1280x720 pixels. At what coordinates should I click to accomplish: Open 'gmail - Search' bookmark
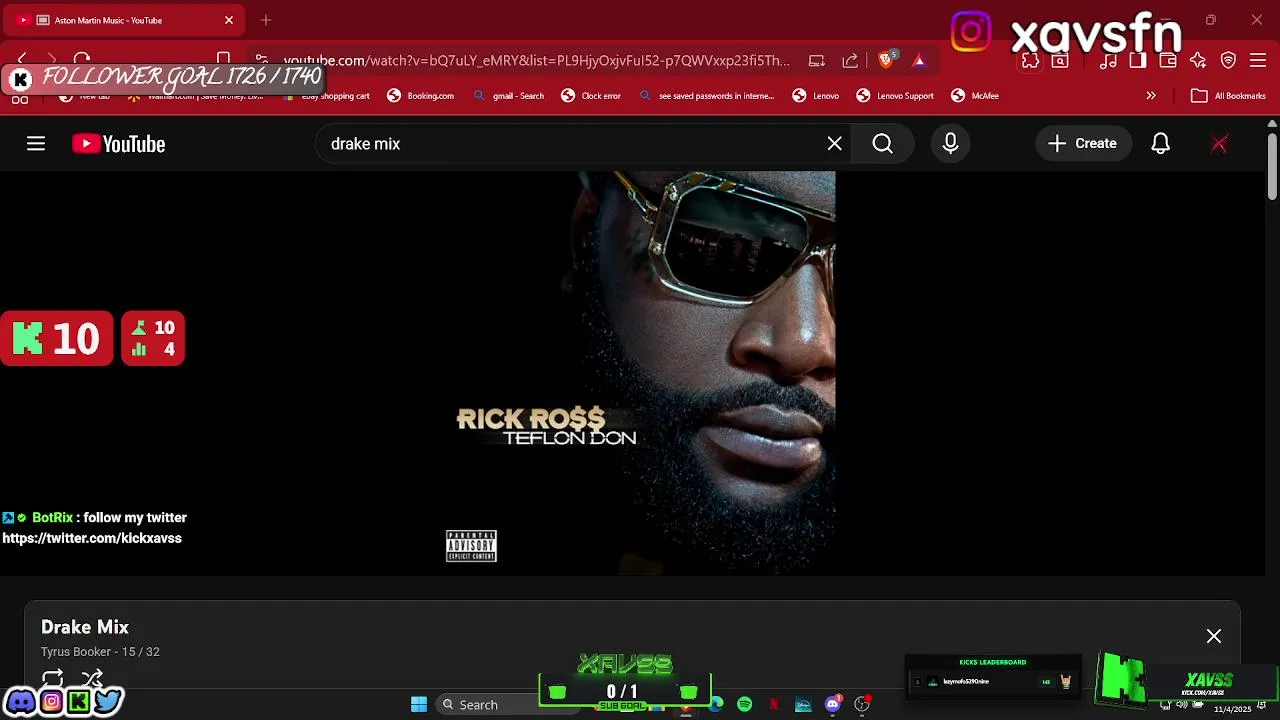point(509,96)
